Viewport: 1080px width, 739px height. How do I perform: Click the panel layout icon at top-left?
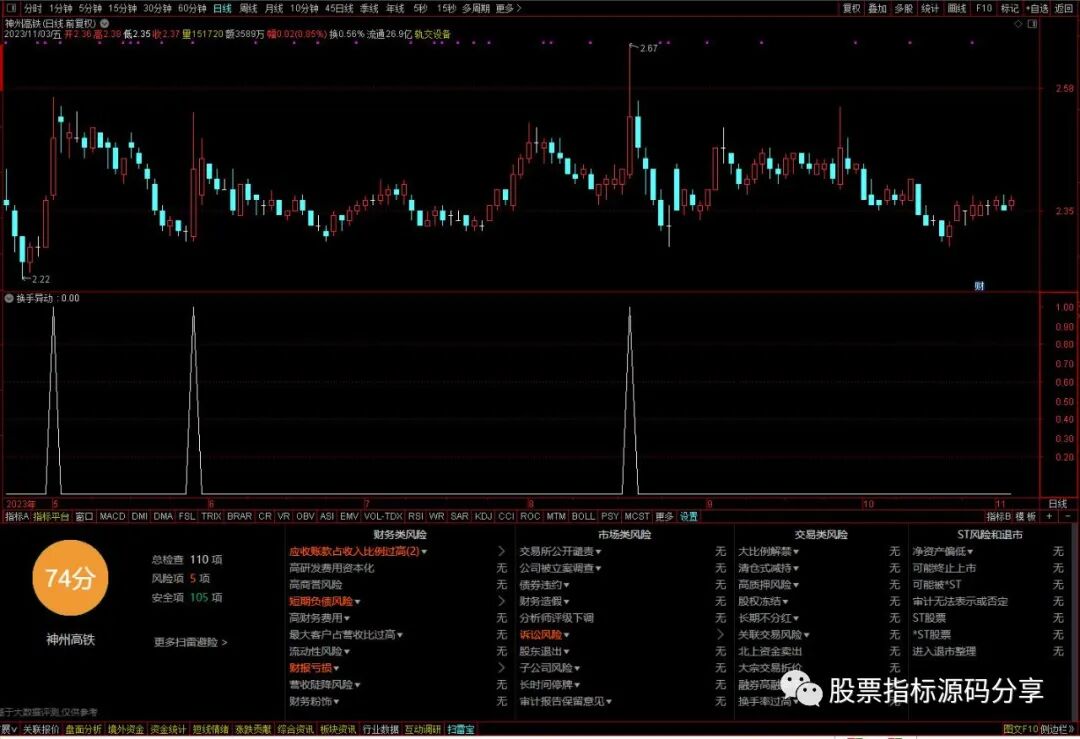pyautogui.click(x=10, y=8)
